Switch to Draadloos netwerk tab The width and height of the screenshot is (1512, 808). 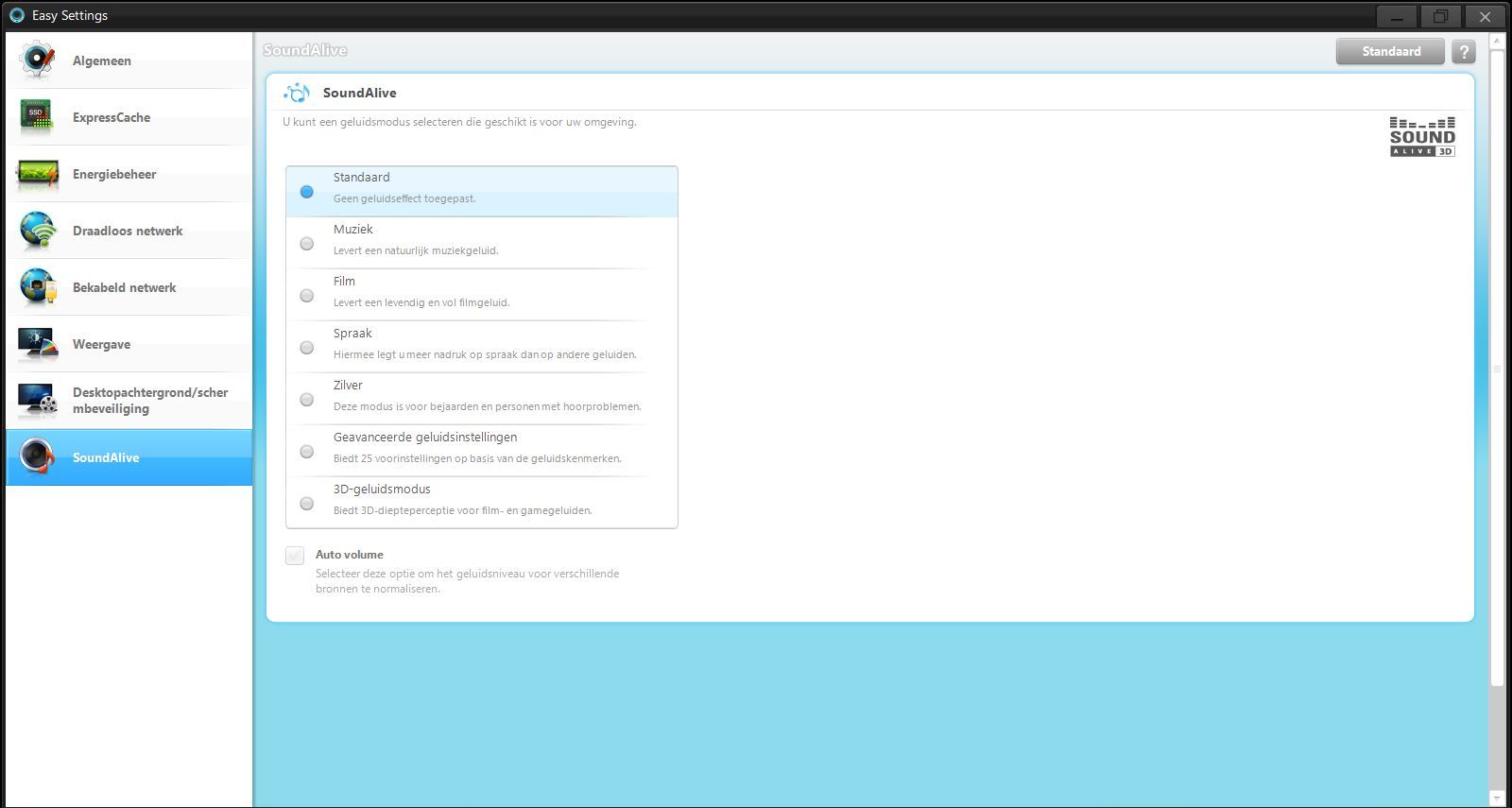[129, 231]
